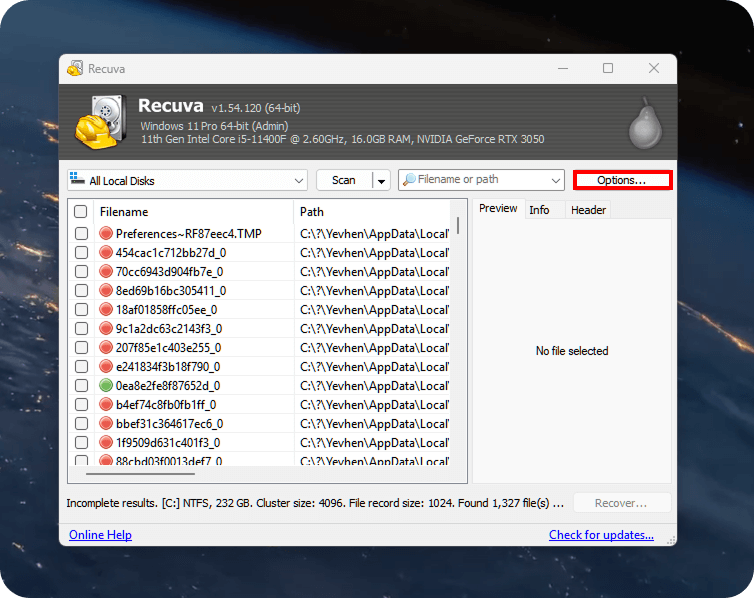
Task: Check the box for 454cac1c712bb27d_0
Action: (x=82, y=252)
